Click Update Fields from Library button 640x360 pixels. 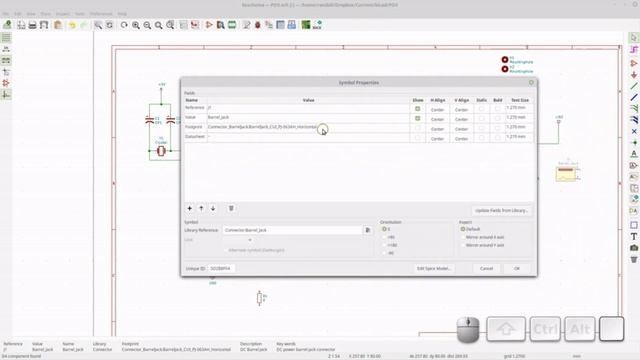pos(502,211)
